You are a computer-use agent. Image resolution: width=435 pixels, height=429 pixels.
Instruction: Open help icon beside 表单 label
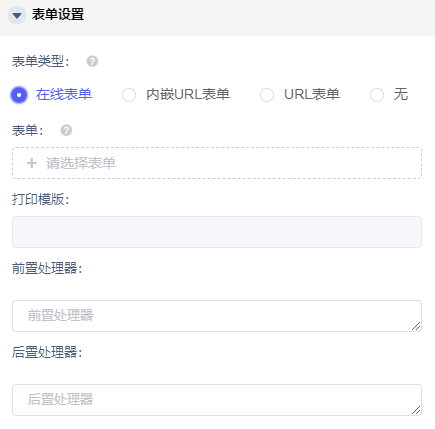pos(66,130)
